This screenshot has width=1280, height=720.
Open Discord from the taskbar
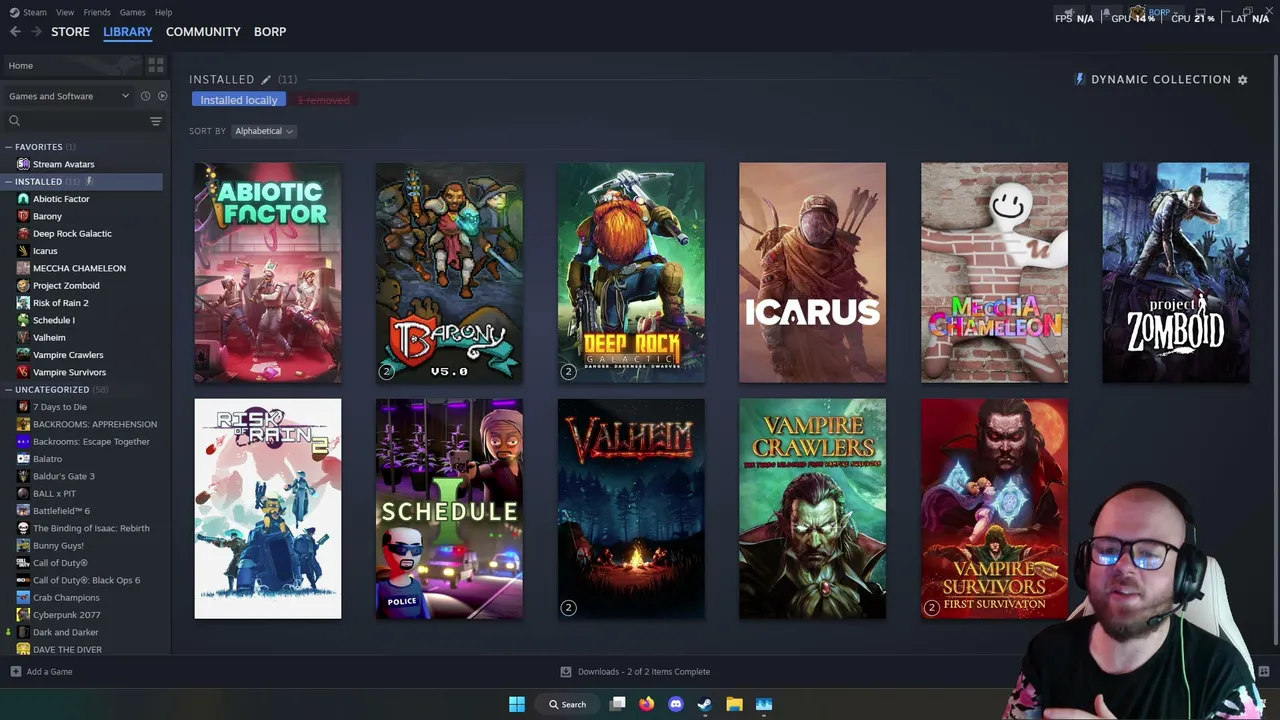(676, 704)
